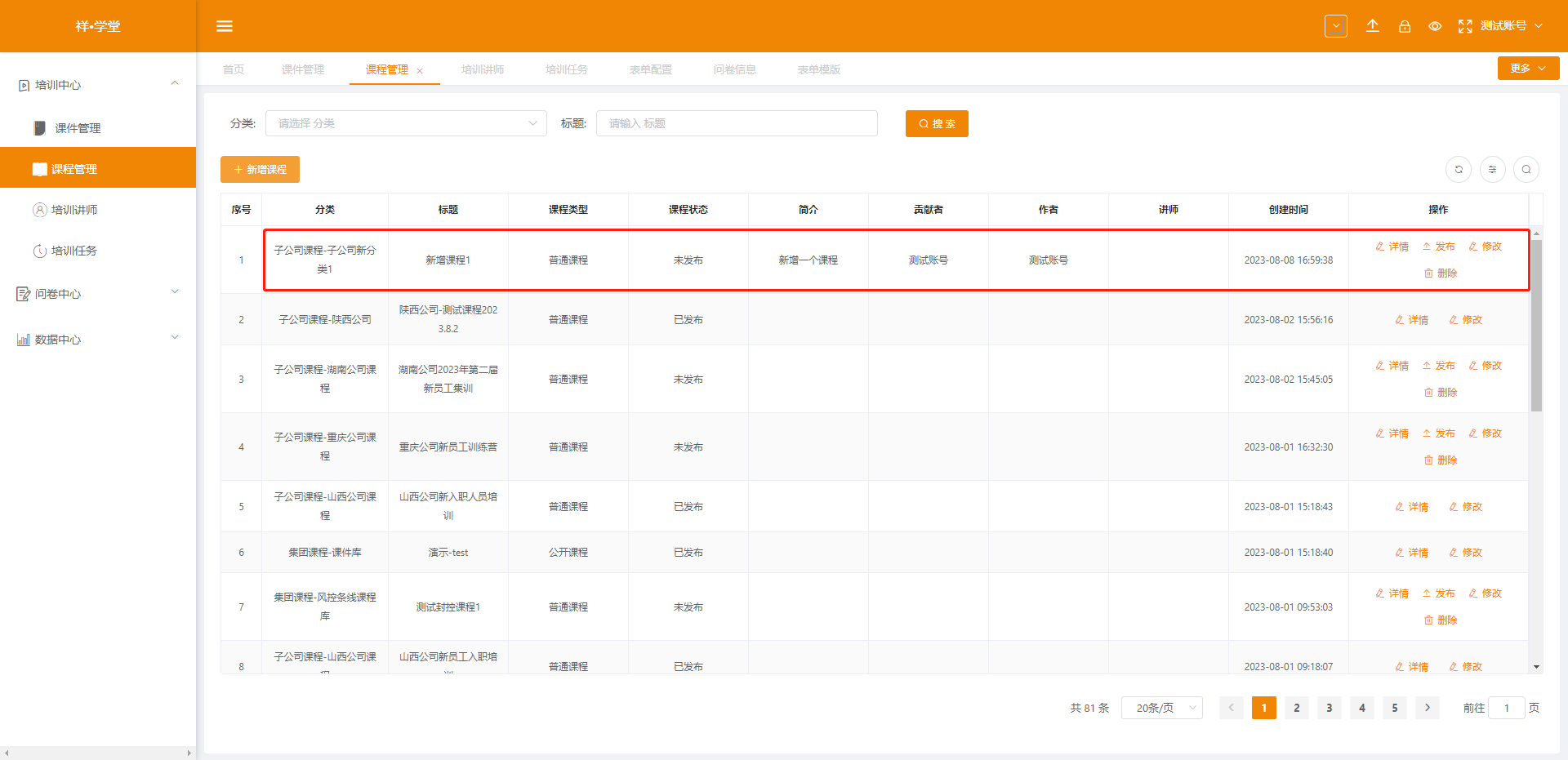Click the 课程状态 column header

[x=688, y=210]
